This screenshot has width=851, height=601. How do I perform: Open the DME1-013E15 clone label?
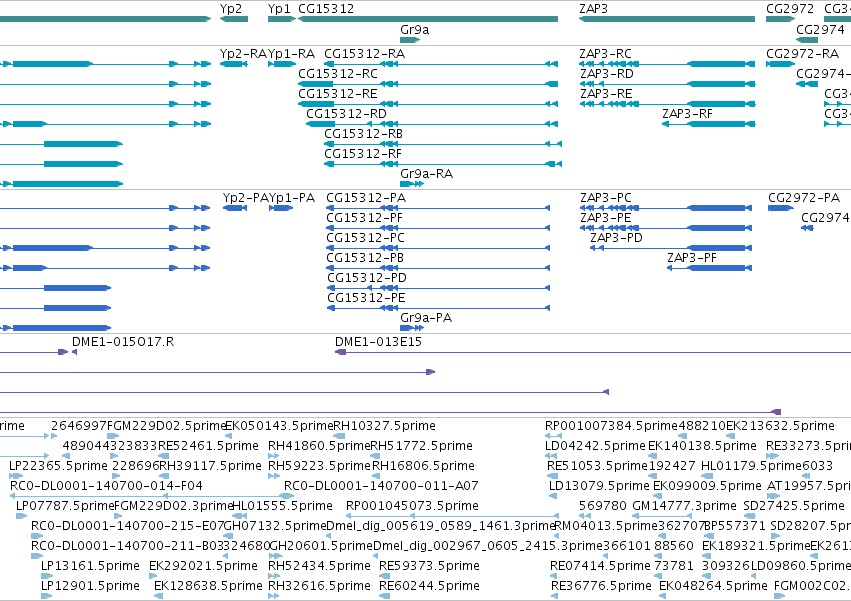pos(378,342)
